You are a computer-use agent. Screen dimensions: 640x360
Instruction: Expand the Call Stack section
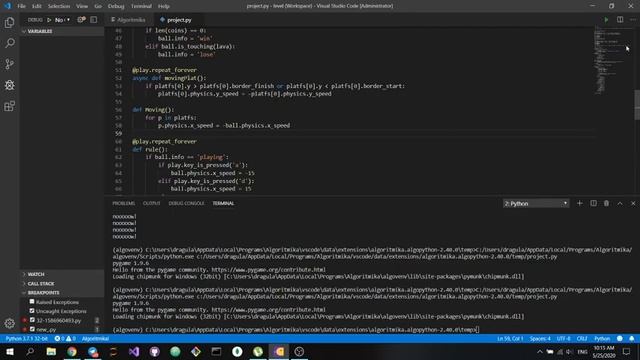point(62,283)
